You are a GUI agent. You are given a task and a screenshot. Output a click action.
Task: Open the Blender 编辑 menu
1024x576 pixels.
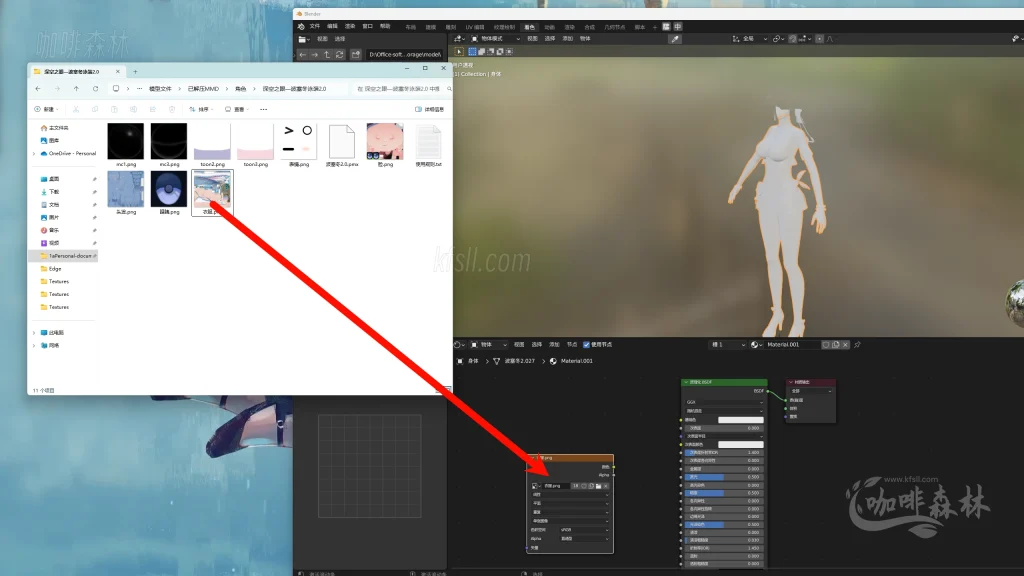tap(332, 27)
